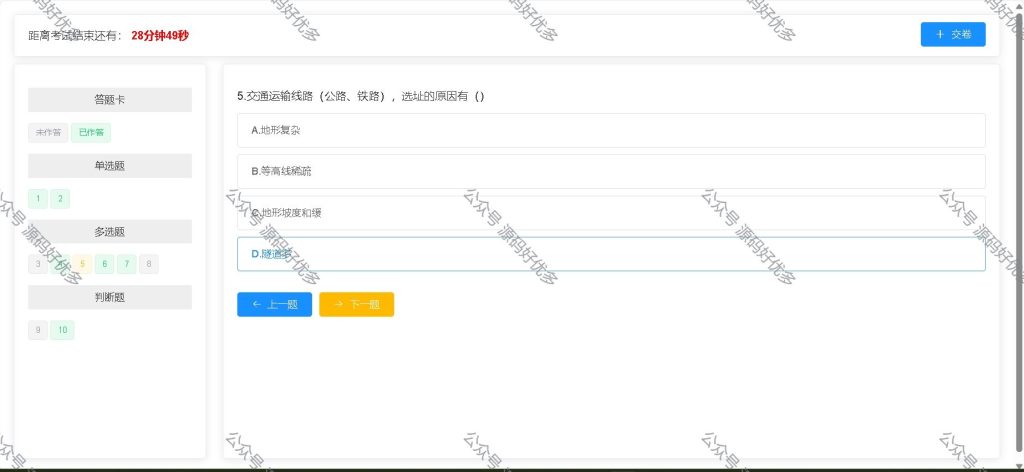This screenshot has height=472, width=1024.
Task: Click the left arrow icon on 上一题
Action: click(256, 304)
